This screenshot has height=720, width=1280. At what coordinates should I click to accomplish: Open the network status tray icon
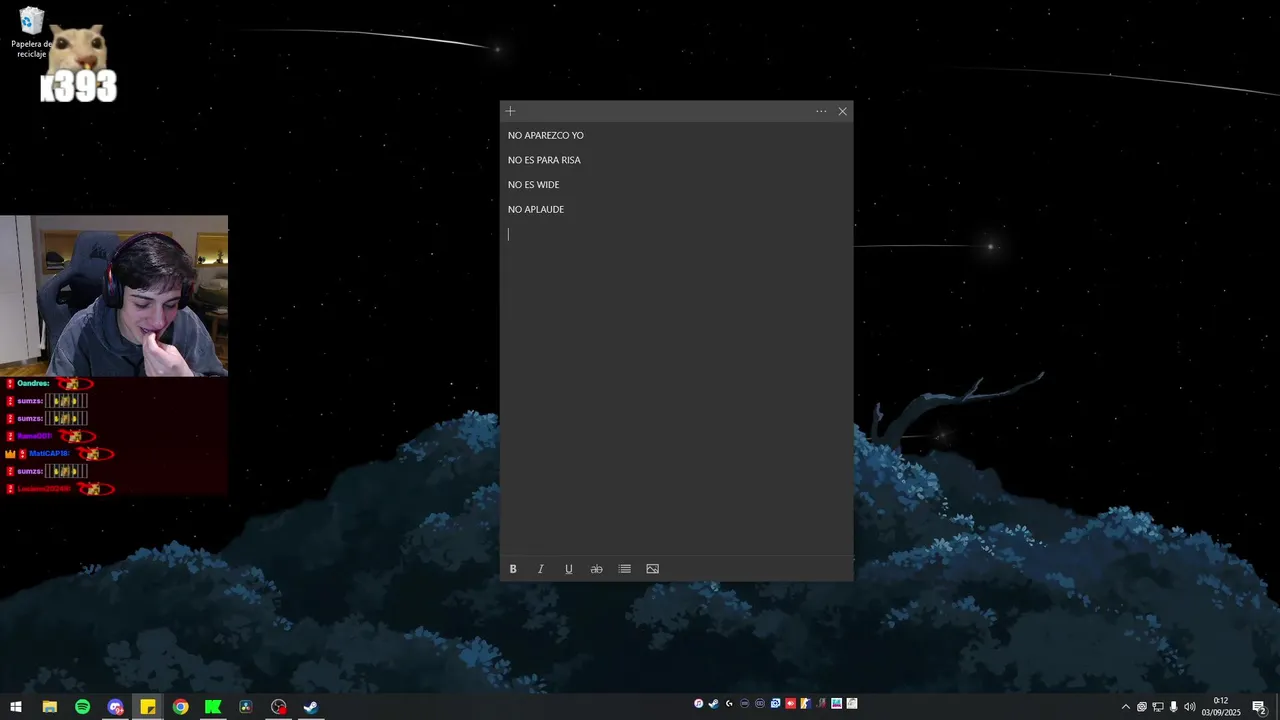[x=1158, y=707]
